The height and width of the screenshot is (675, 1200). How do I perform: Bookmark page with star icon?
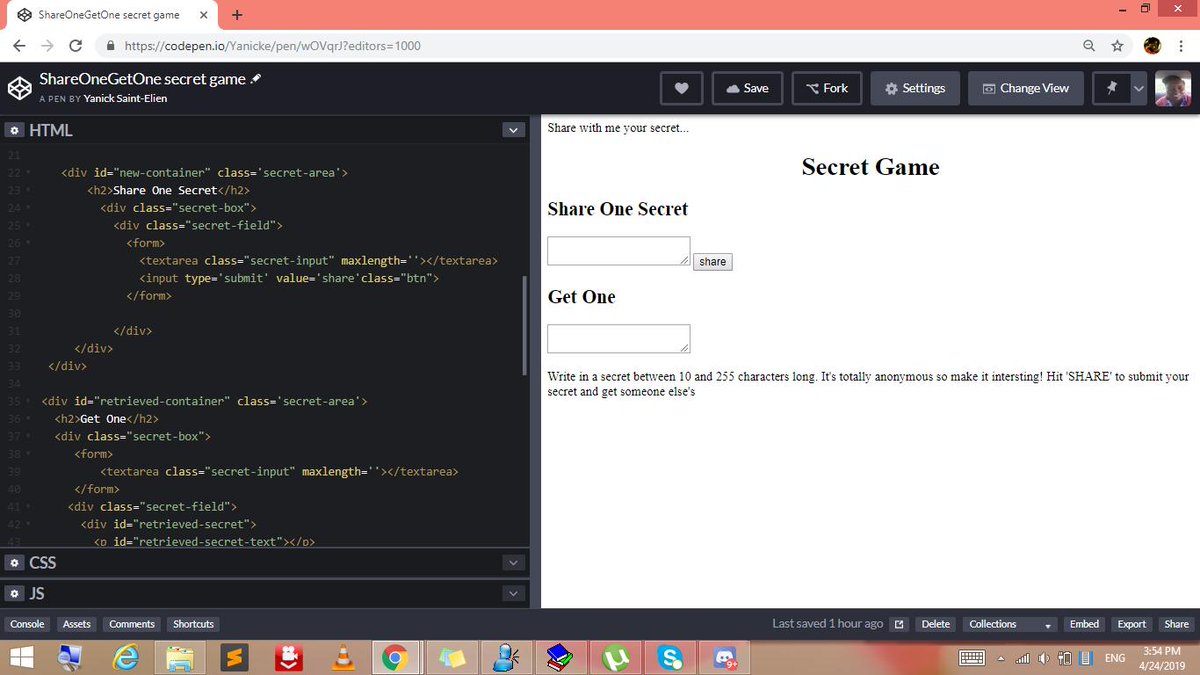coord(1117,46)
